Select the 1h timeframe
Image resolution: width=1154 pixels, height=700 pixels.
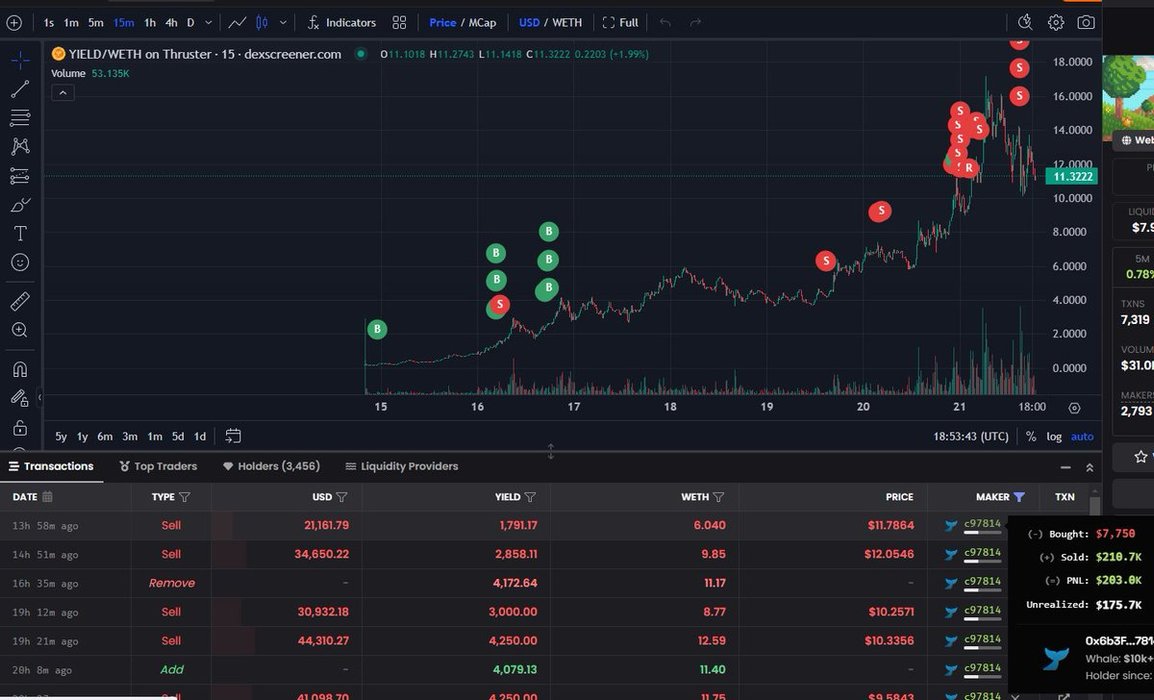149,22
